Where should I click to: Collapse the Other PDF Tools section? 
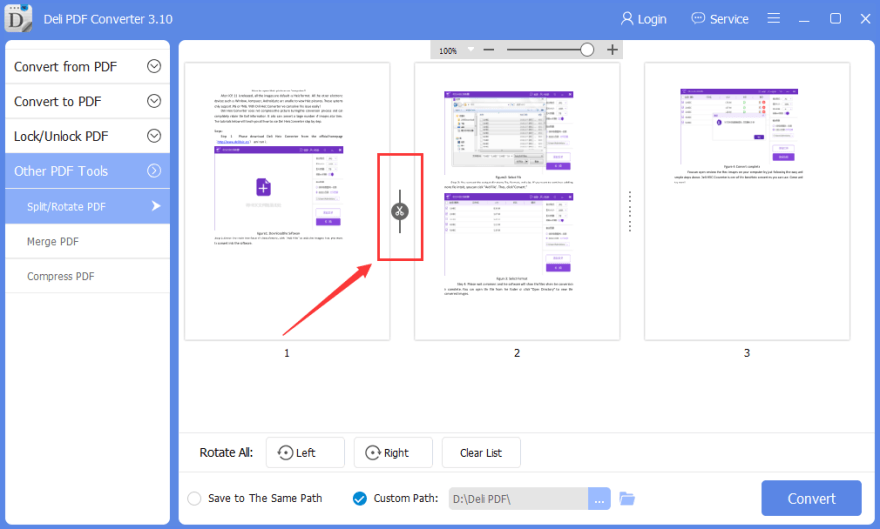(x=88, y=171)
